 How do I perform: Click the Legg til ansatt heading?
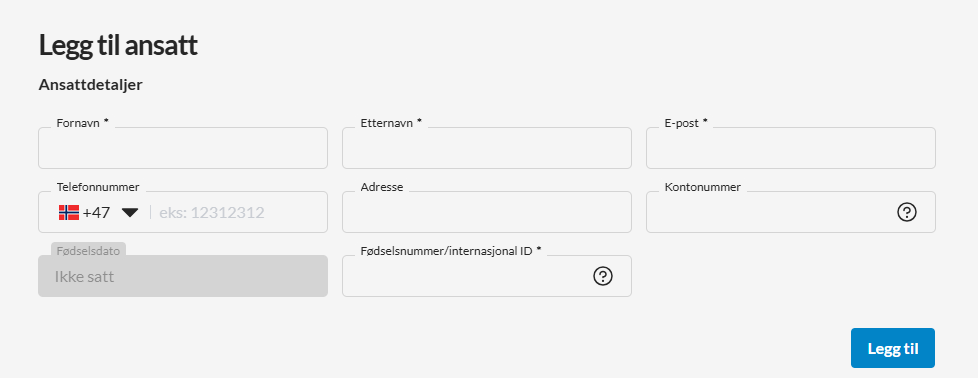(119, 46)
